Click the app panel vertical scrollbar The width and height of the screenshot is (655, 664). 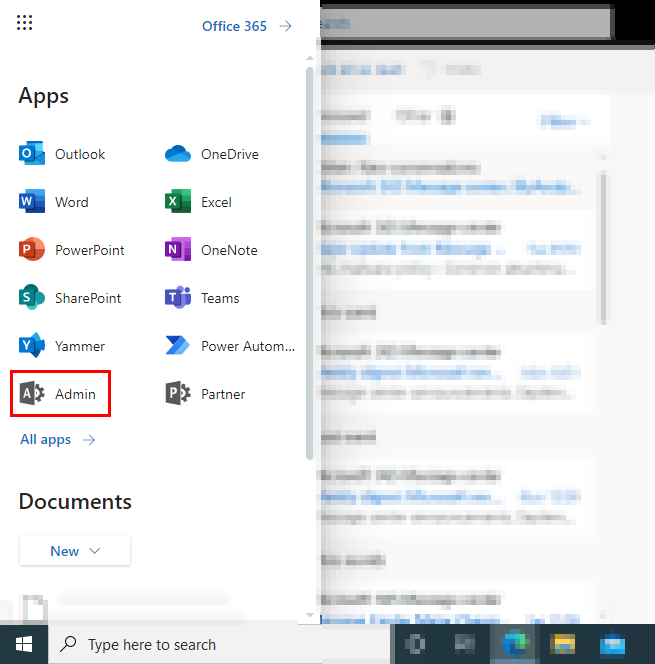[310, 263]
